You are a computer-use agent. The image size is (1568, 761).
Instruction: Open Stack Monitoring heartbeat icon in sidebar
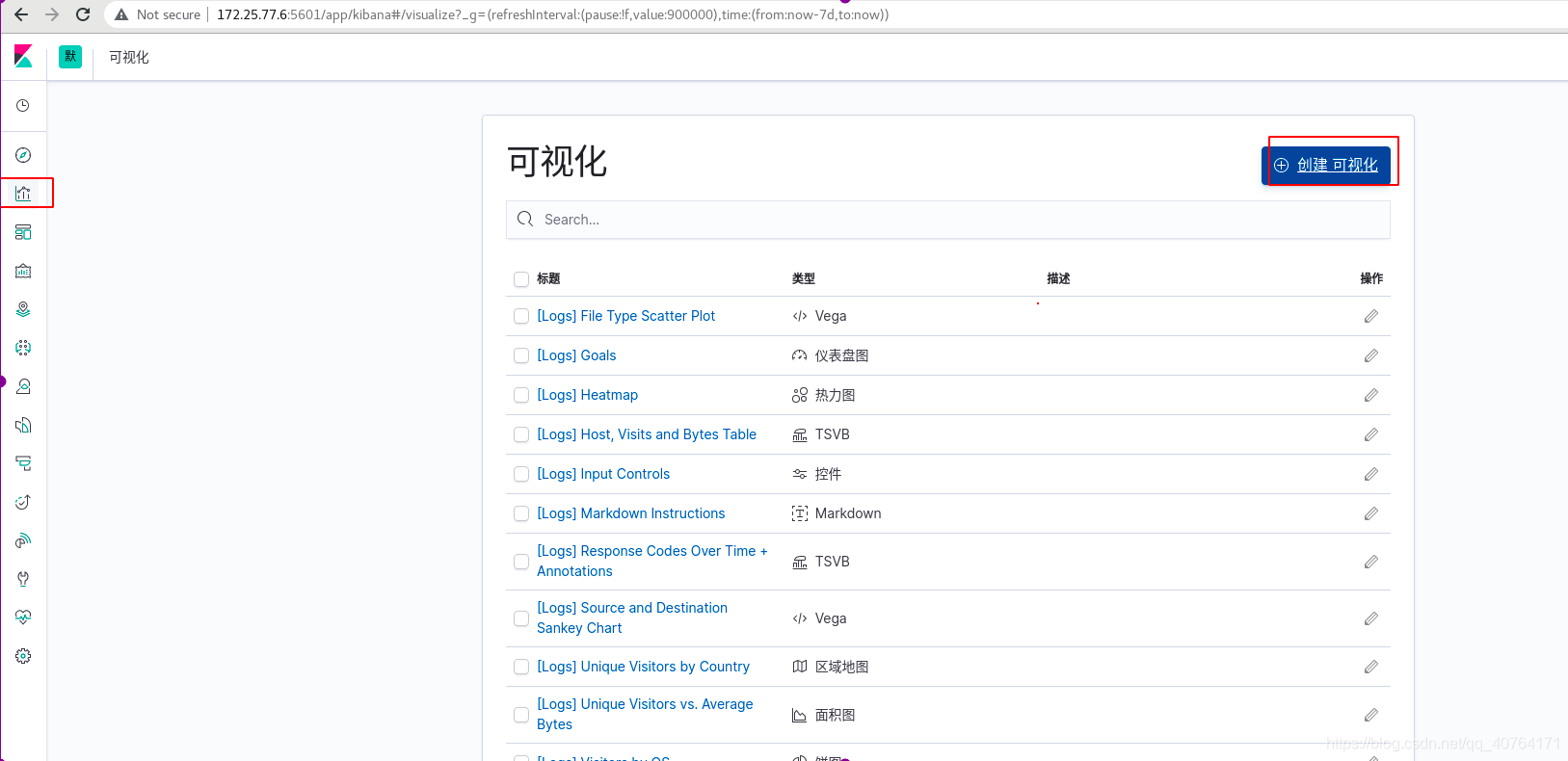point(23,617)
